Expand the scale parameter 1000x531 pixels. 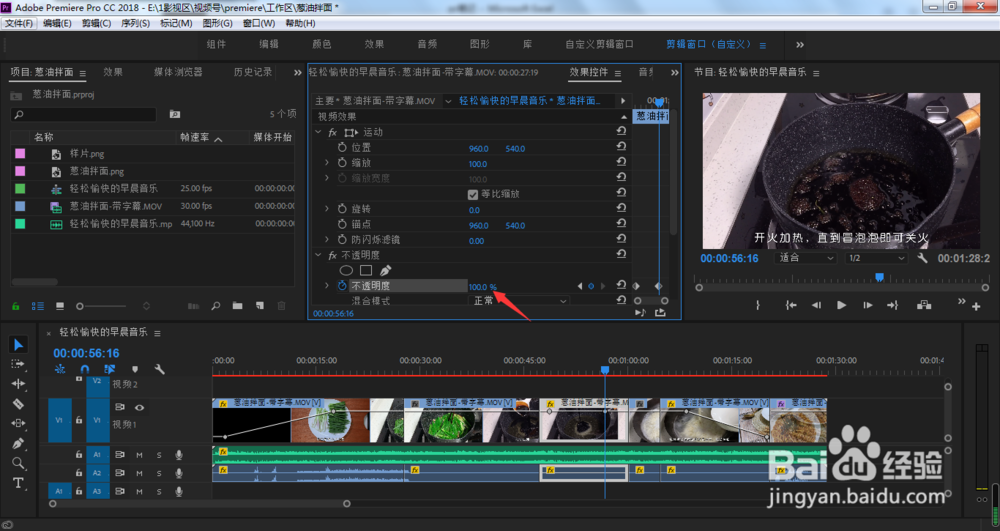(327, 163)
